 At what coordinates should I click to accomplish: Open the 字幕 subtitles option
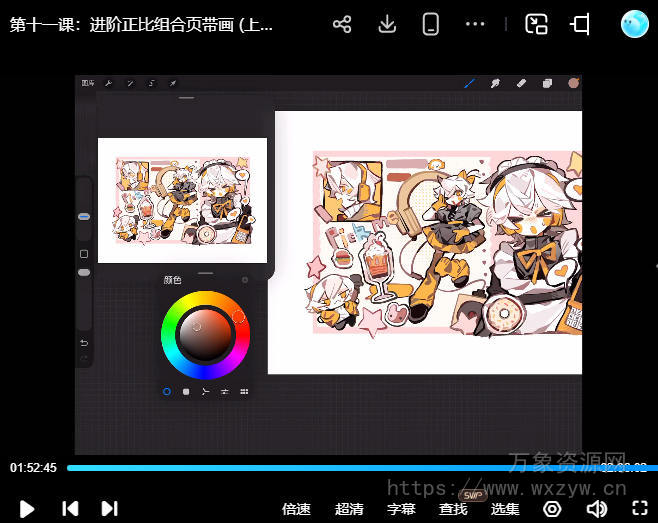click(401, 509)
